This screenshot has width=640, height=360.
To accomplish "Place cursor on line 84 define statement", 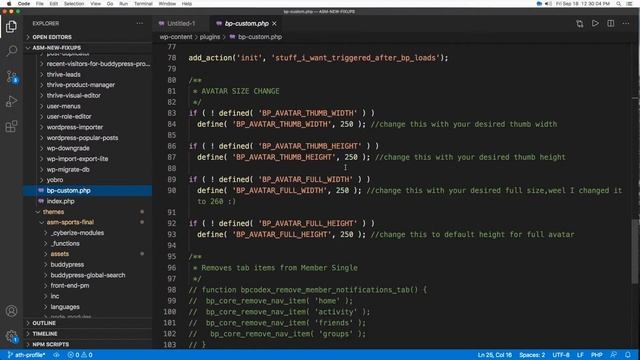I will tap(281, 124).
